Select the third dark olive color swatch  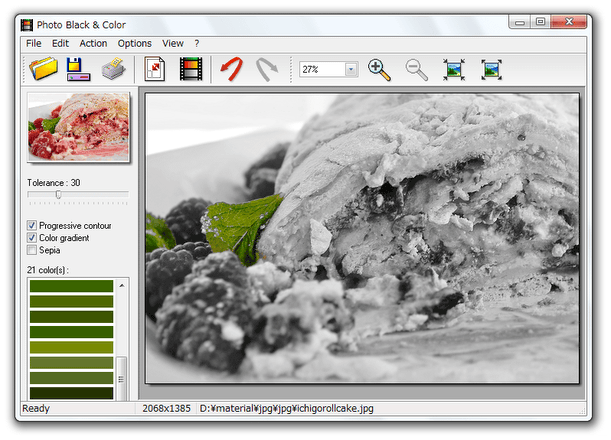coord(71,316)
